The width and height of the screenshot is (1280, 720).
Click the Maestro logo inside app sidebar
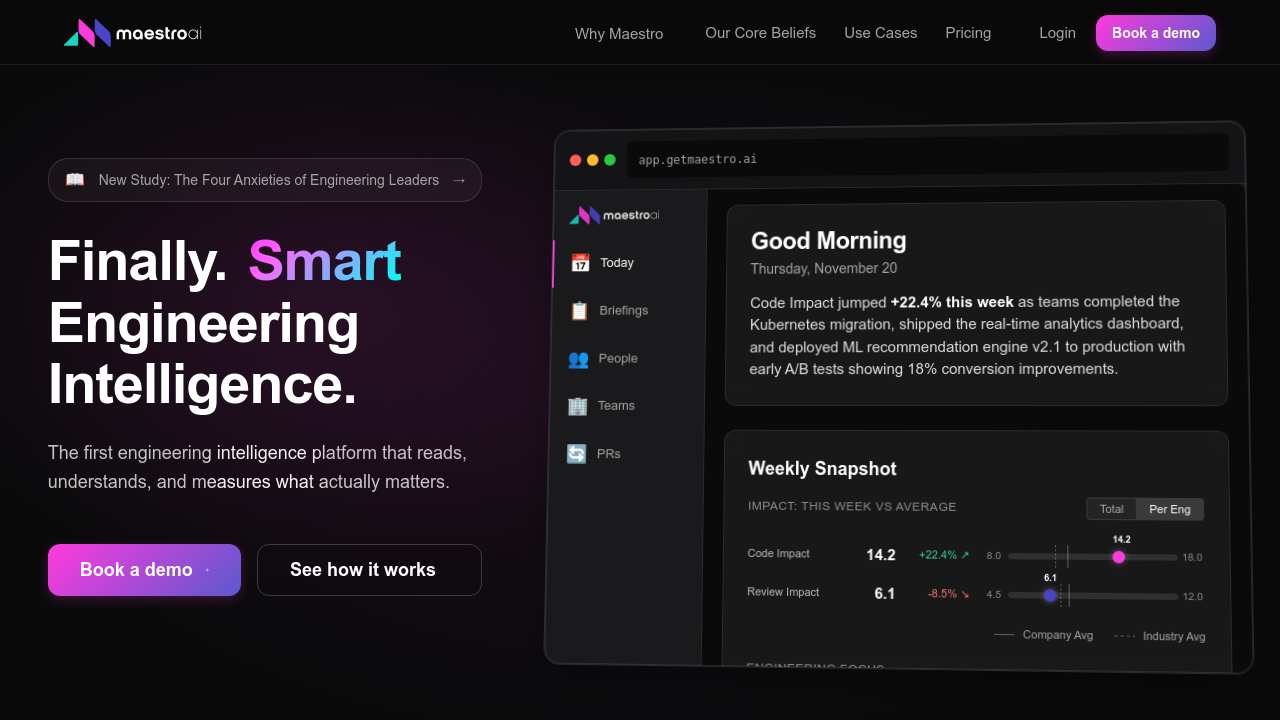tap(614, 215)
